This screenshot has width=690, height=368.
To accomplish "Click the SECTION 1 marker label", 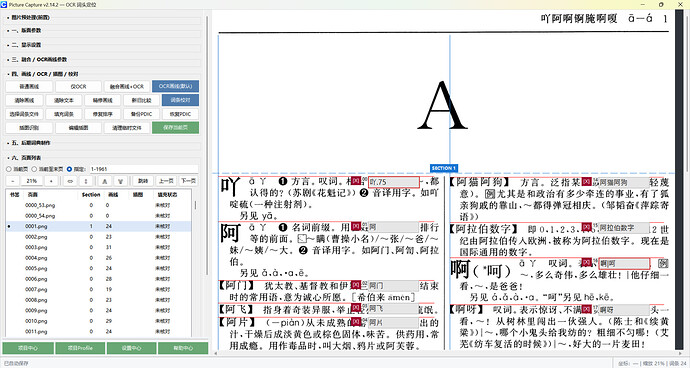I will coord(444,168).
